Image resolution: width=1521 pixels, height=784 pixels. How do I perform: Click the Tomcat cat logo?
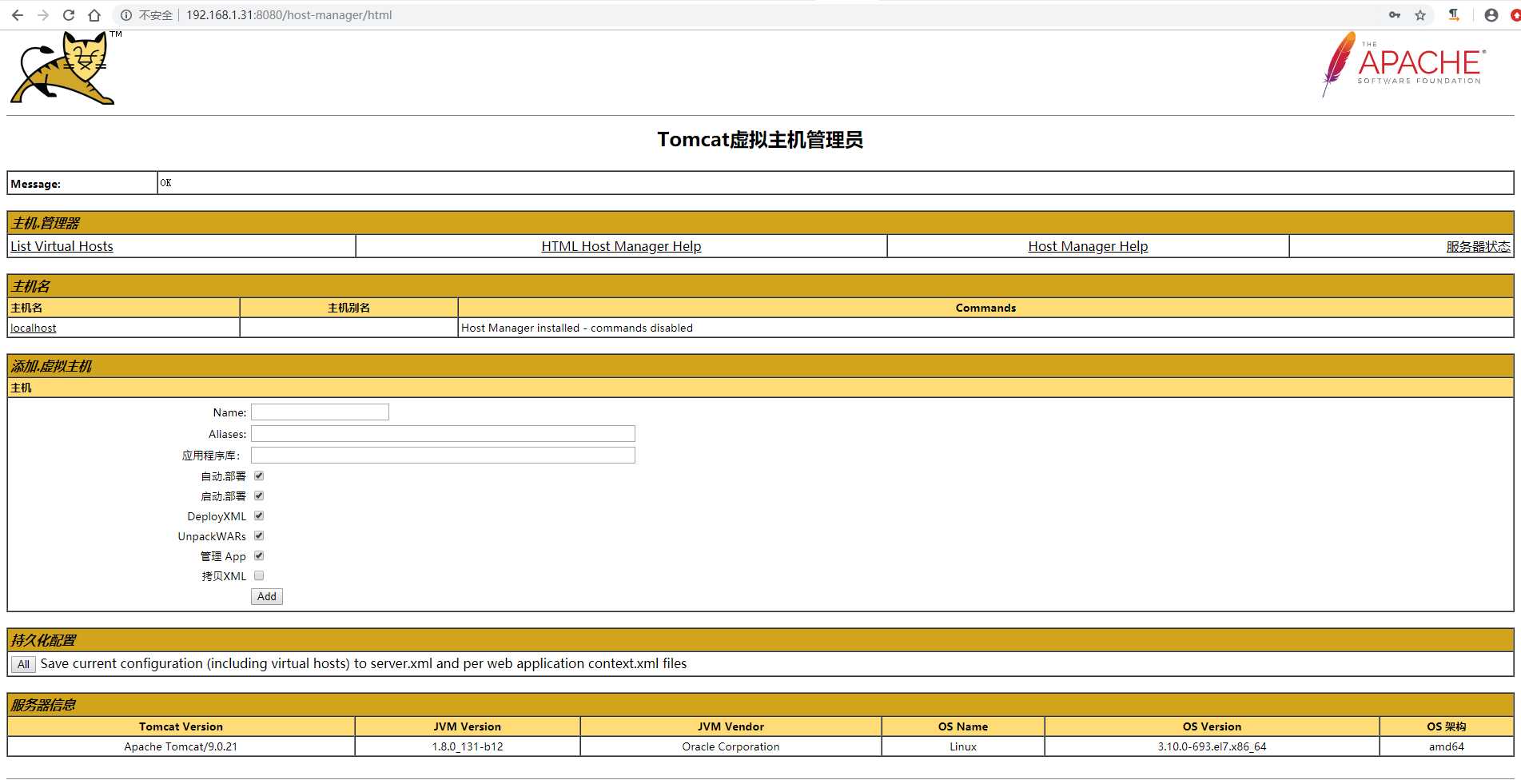coord(65,68)
